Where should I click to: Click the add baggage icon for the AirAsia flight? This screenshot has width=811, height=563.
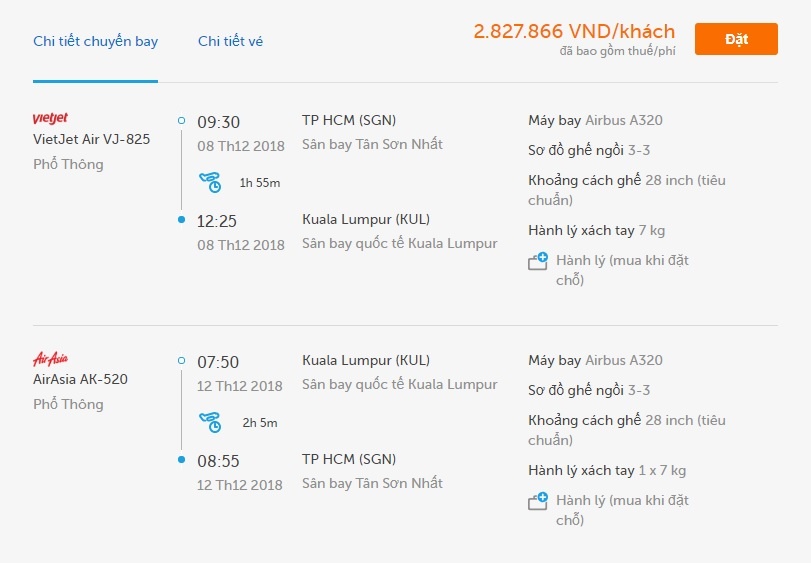point(538,501)
